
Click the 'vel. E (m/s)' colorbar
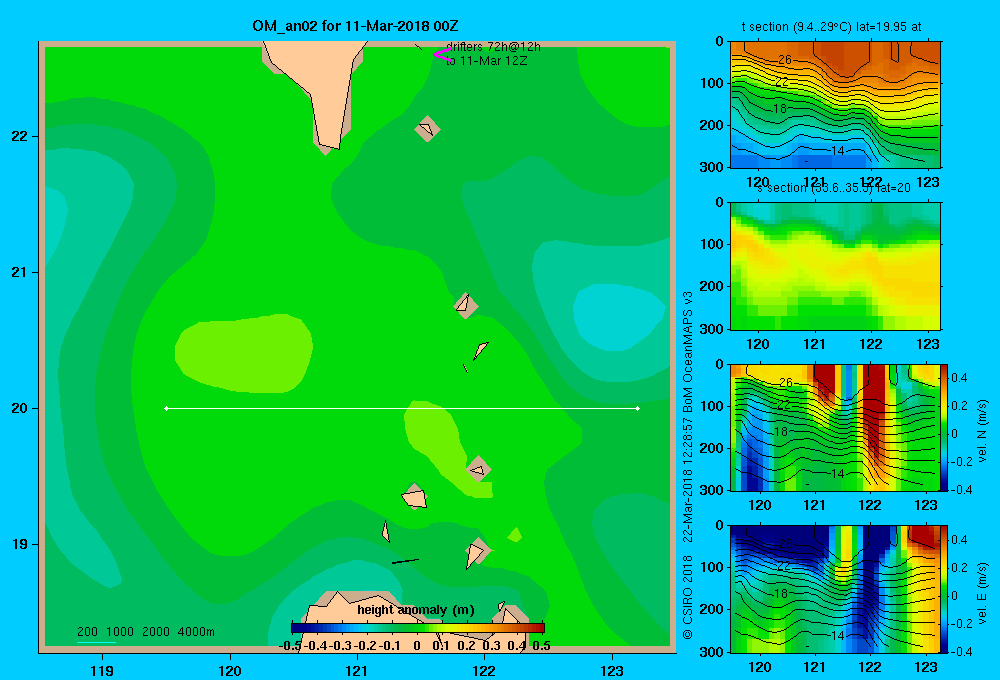pyautogui.click(x=944, y=589)
